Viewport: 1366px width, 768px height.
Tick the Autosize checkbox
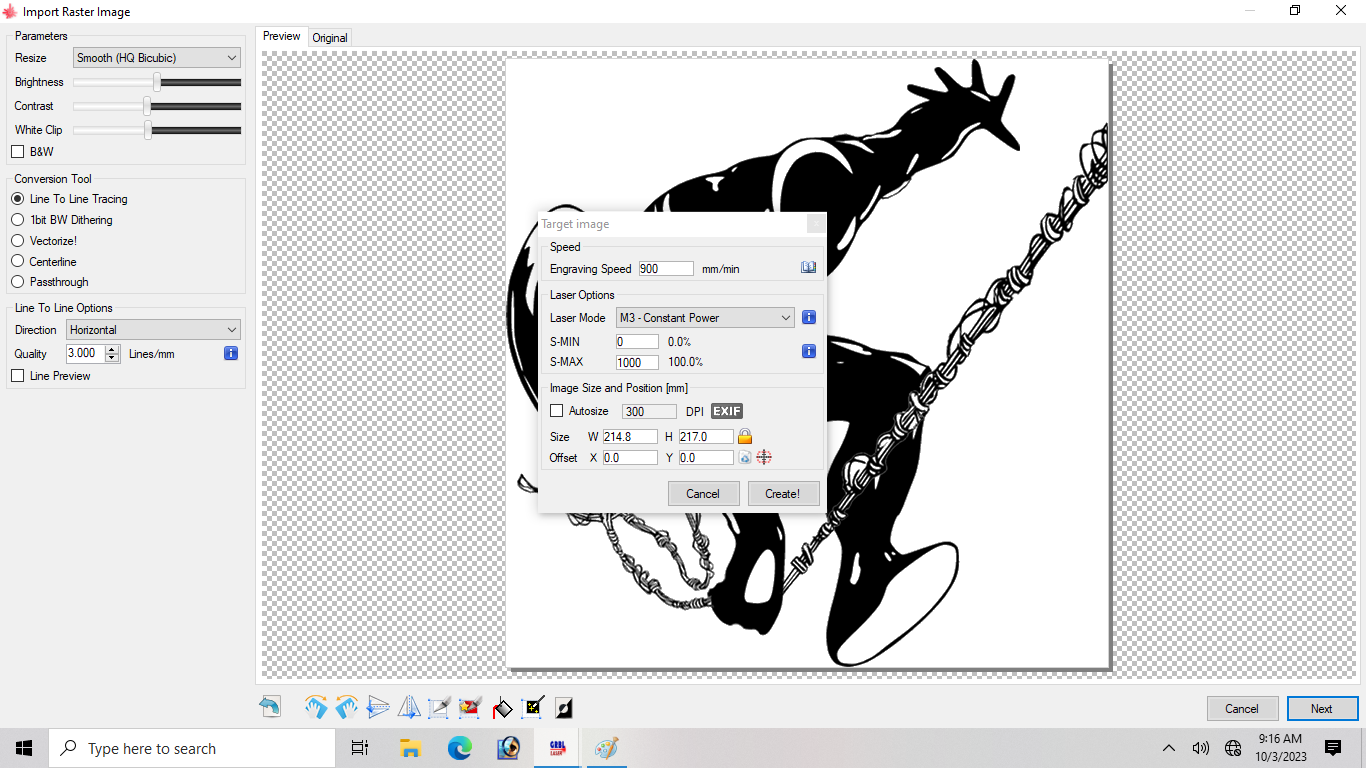(x=557, y=411)
